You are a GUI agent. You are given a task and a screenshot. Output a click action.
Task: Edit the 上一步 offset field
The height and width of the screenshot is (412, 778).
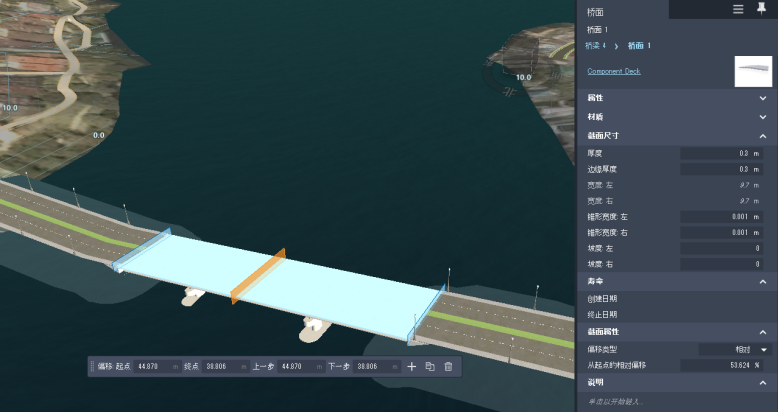point(300,366)
